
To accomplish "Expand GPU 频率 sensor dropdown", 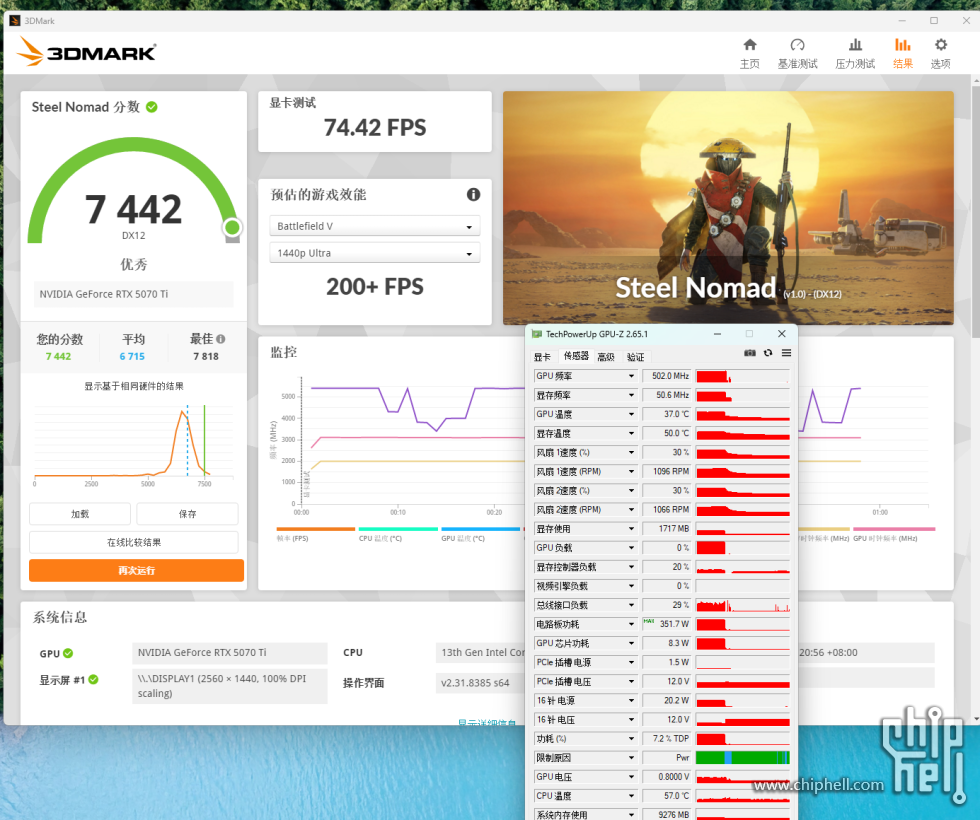I will coord(631,376).
